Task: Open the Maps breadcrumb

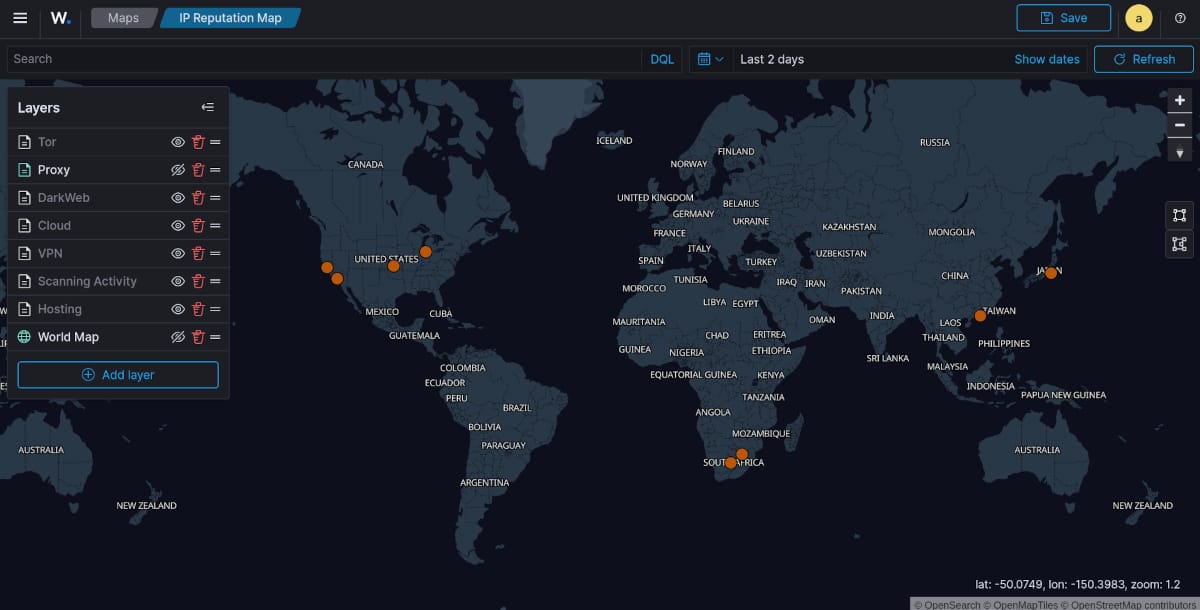Action: click(123, 18)
